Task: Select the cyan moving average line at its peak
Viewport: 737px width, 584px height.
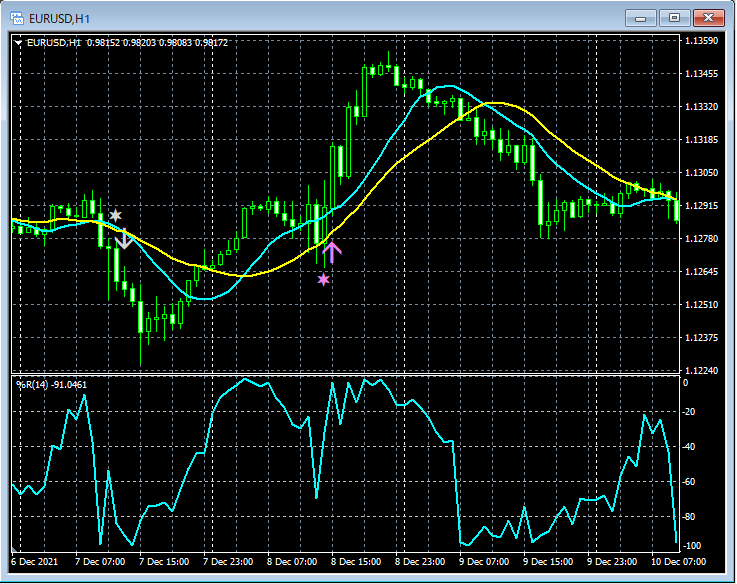Action: coord(448,86)
